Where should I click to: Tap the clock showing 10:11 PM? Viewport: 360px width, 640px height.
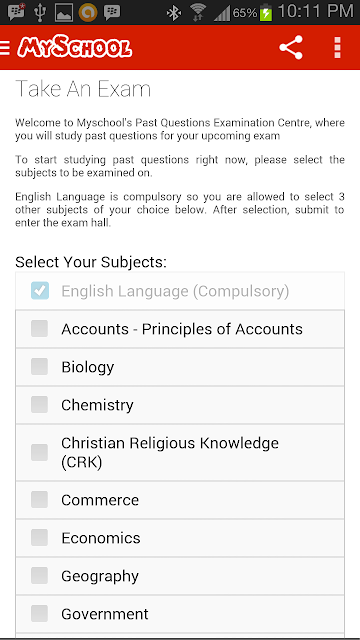click(x=316, y=12)
